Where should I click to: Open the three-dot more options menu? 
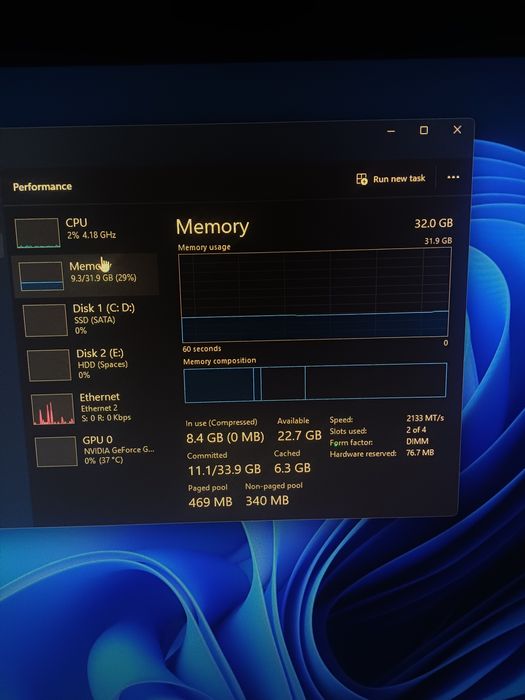[453, 177]
